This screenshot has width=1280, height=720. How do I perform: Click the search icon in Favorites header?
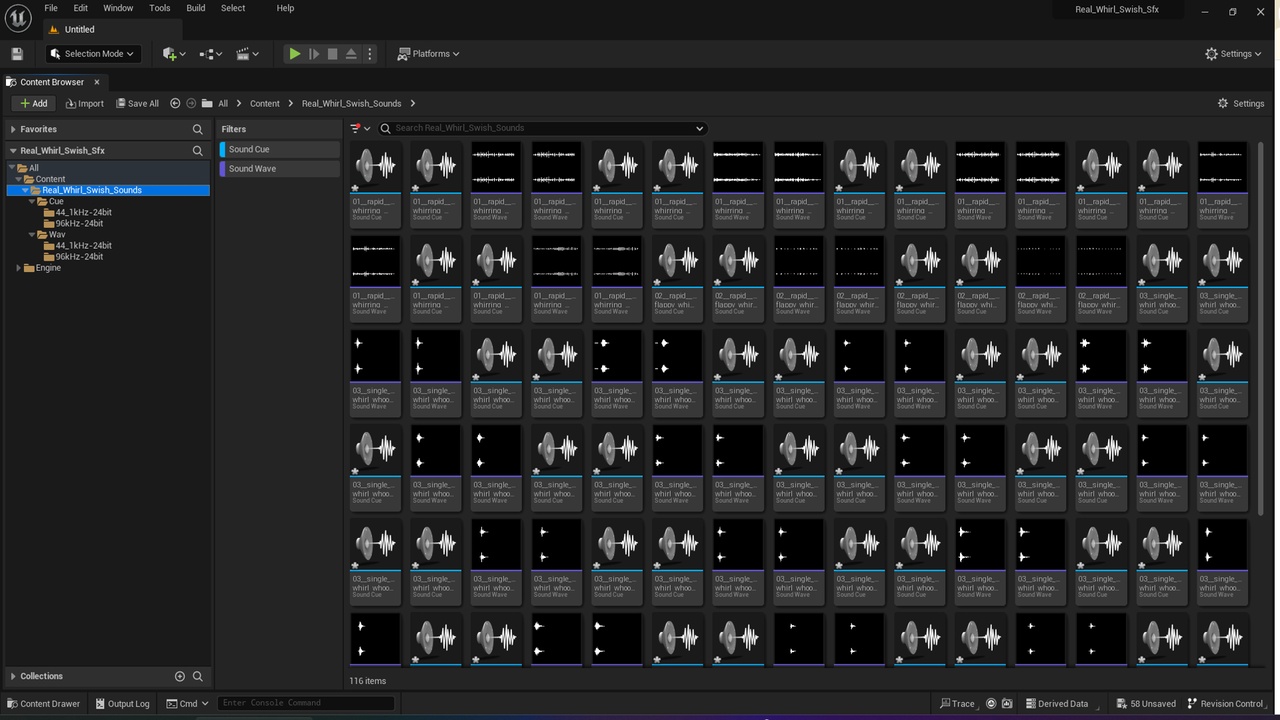tap(197, 129)
